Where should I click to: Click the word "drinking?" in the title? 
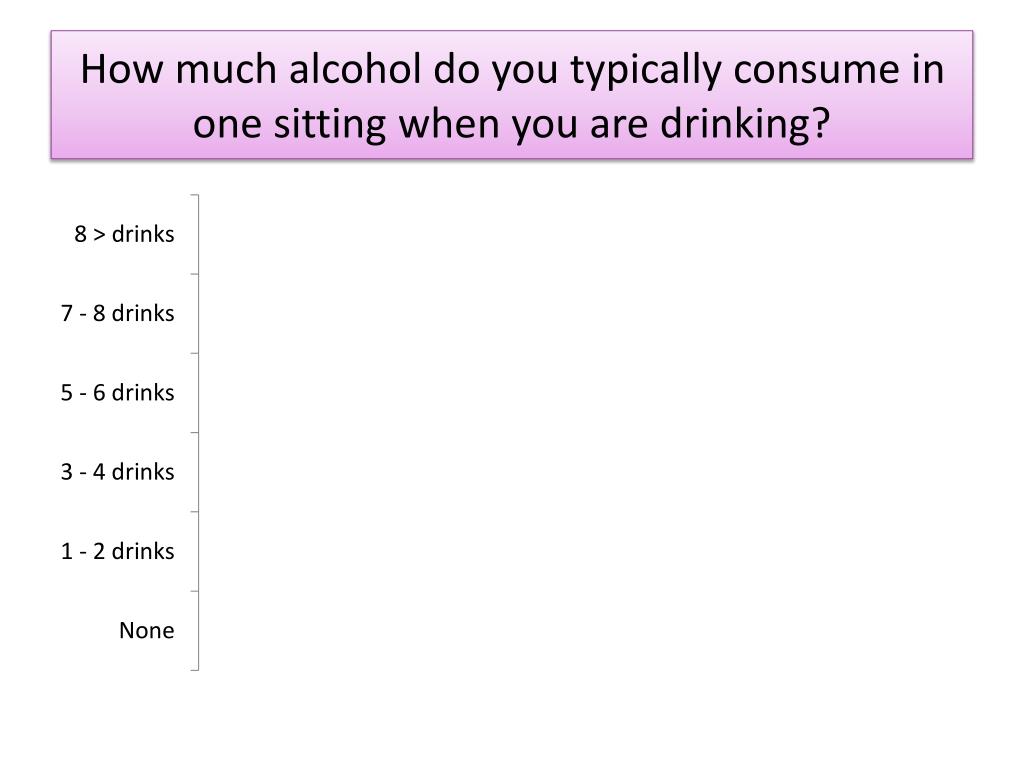pos(744,123)
